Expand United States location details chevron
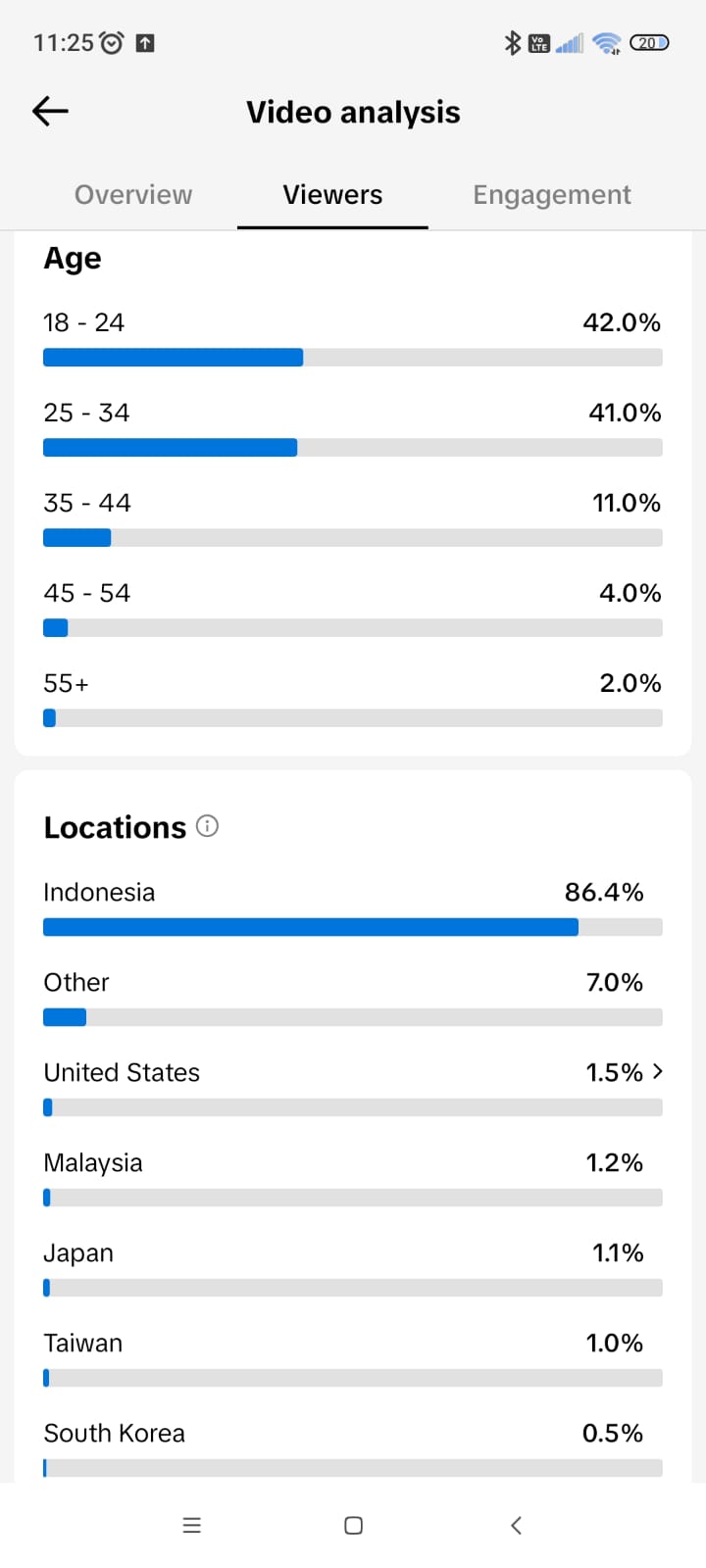This screenshot has width=706, height=1568. click(658, 1072)
